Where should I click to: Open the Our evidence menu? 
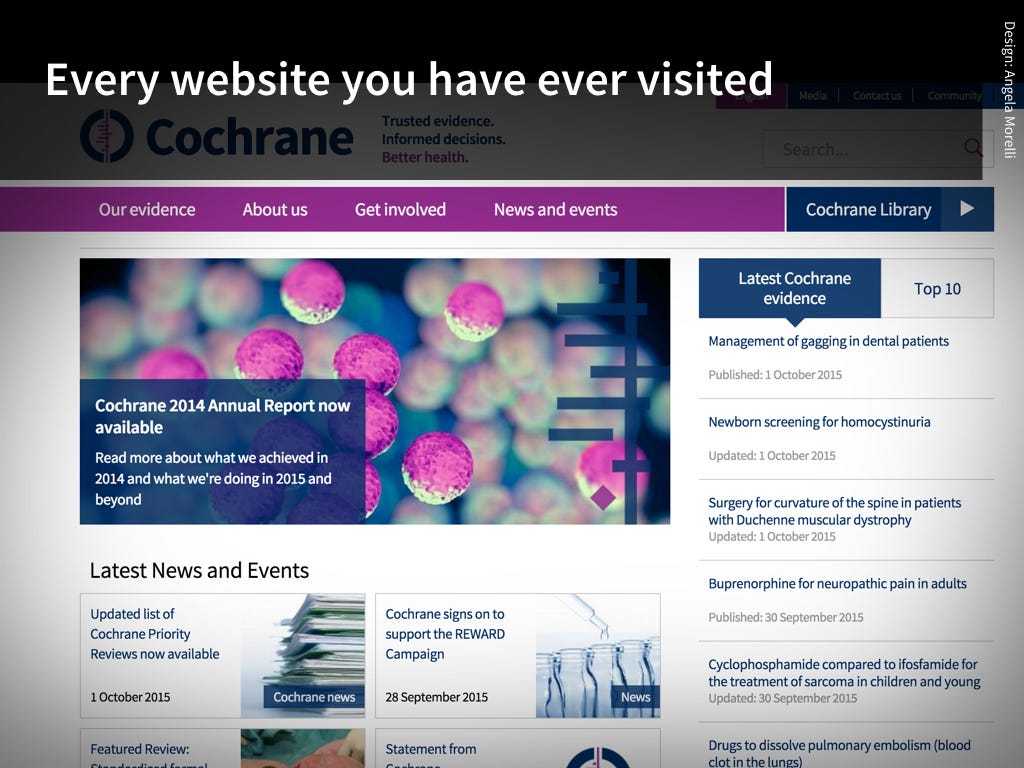click(x=147, y=210)
